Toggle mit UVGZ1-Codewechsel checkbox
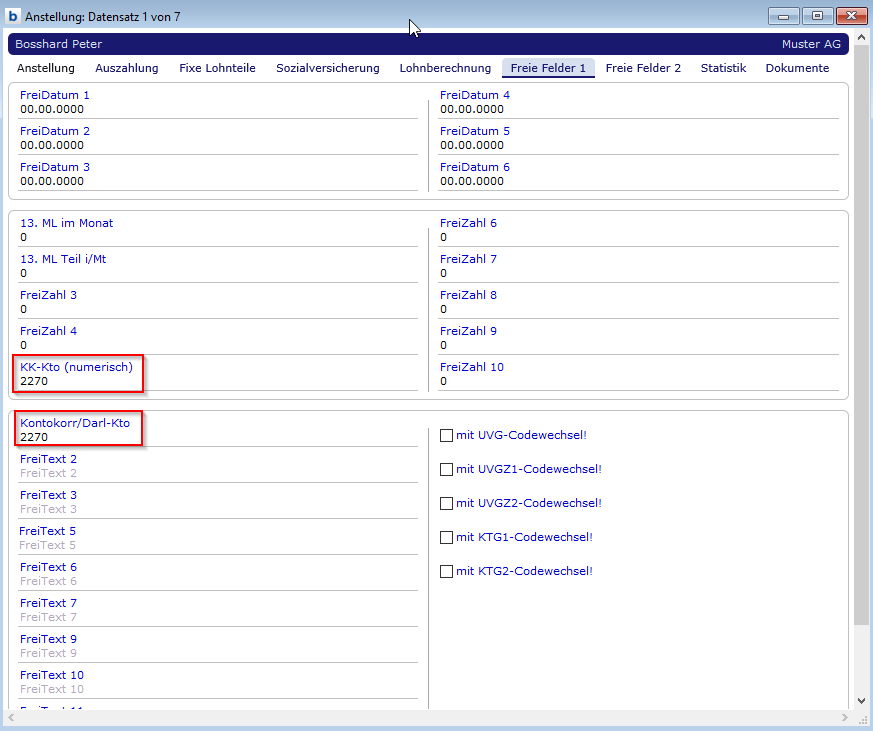This screenshot has height=731, width=873. (x=447, y=469)
